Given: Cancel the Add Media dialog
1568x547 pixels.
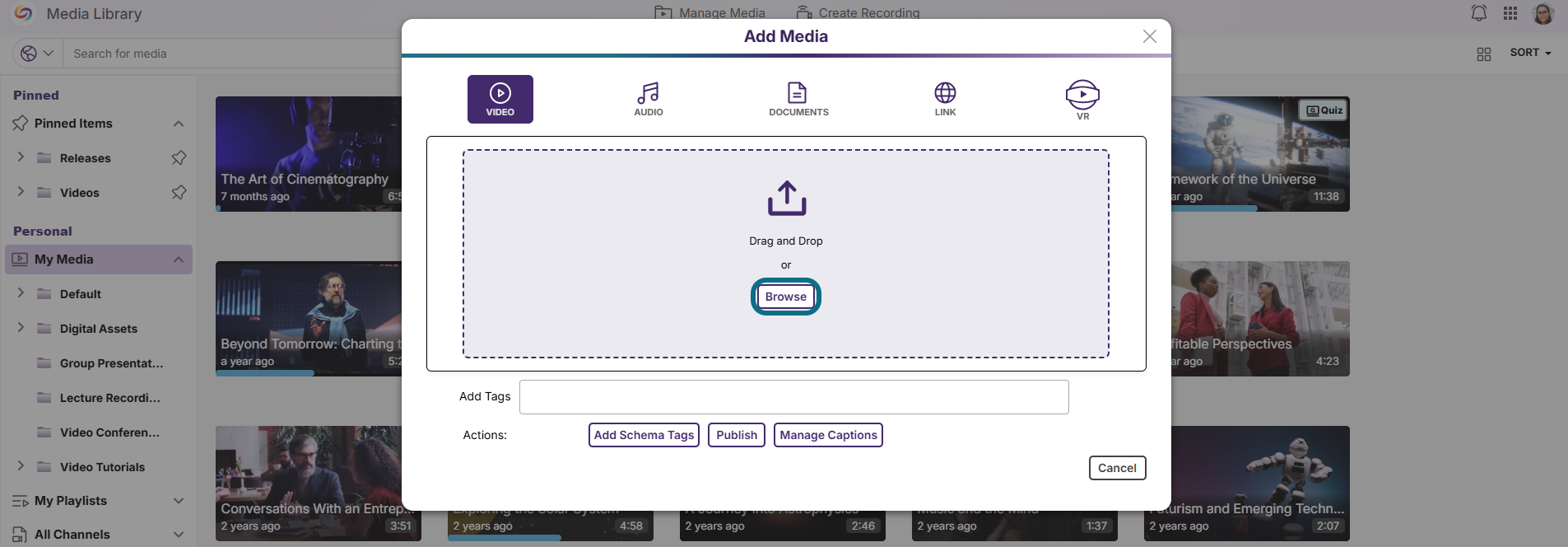Looking at the screenshot, I should coord(1117,468).
